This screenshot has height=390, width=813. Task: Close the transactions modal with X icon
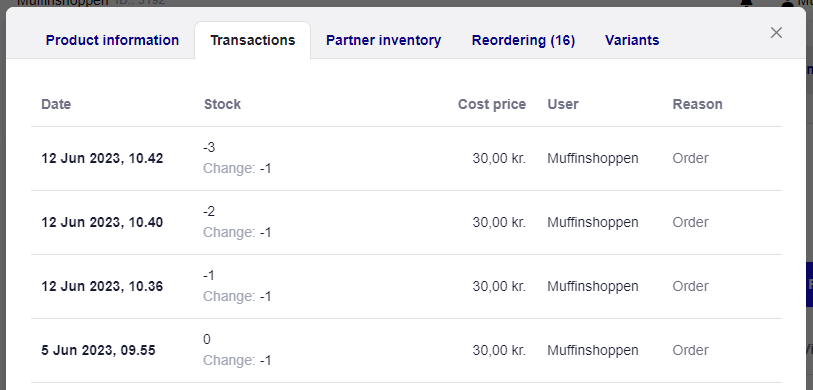point(776,33)
